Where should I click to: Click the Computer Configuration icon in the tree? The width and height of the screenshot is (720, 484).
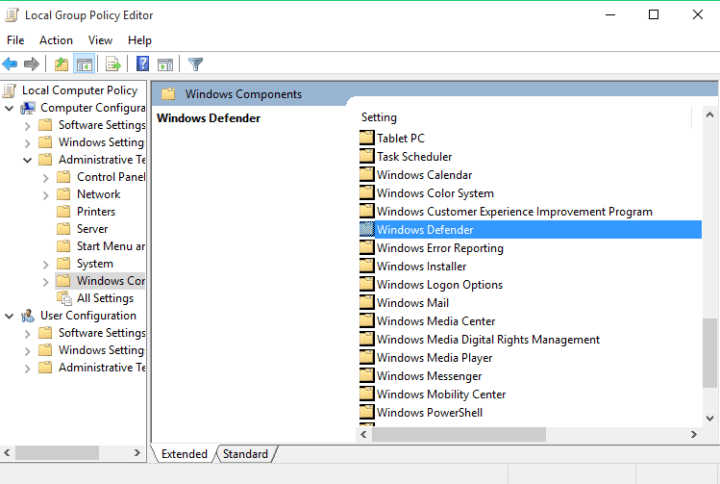28,108
